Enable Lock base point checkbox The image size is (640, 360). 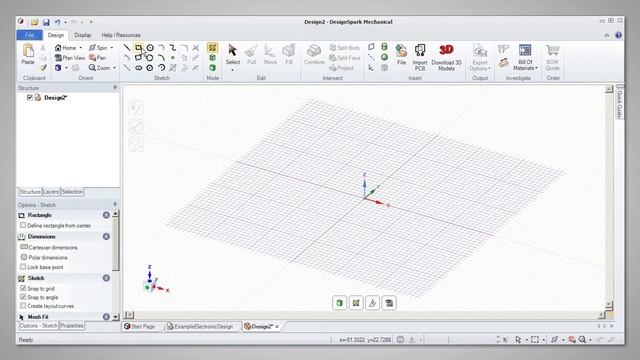pyautogui.click(x=23, y=267)
